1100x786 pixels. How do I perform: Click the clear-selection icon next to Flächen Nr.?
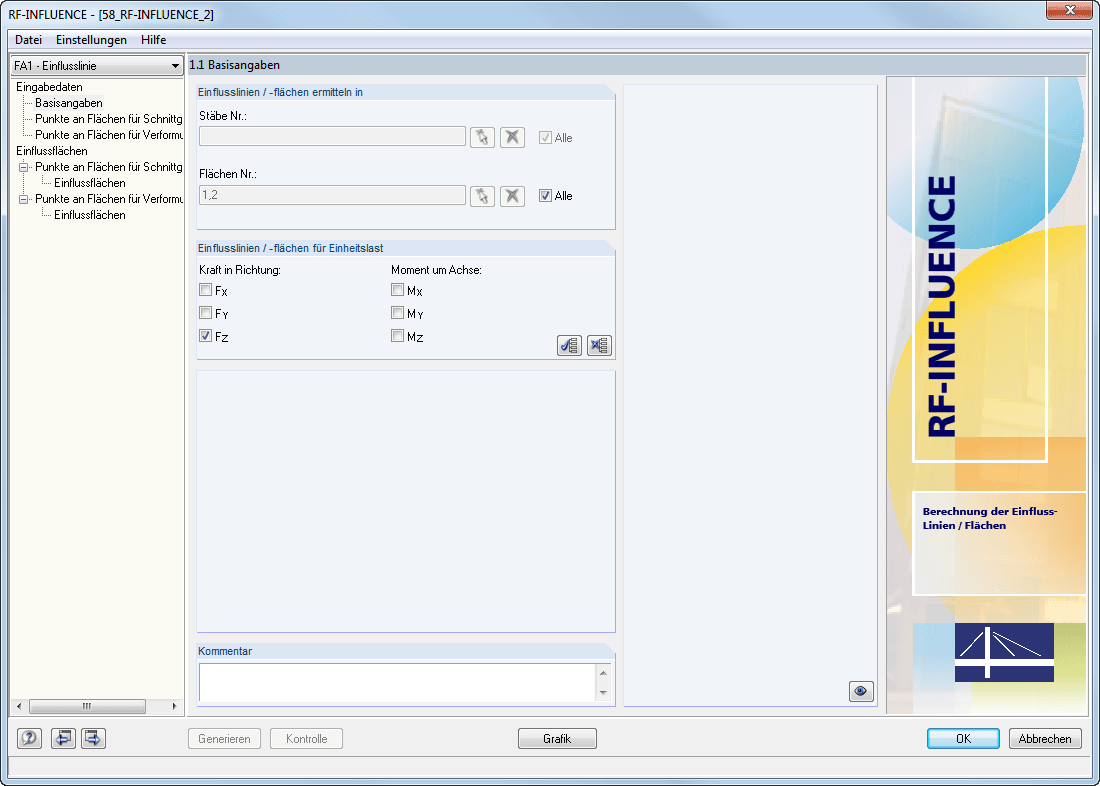point(513,196)
